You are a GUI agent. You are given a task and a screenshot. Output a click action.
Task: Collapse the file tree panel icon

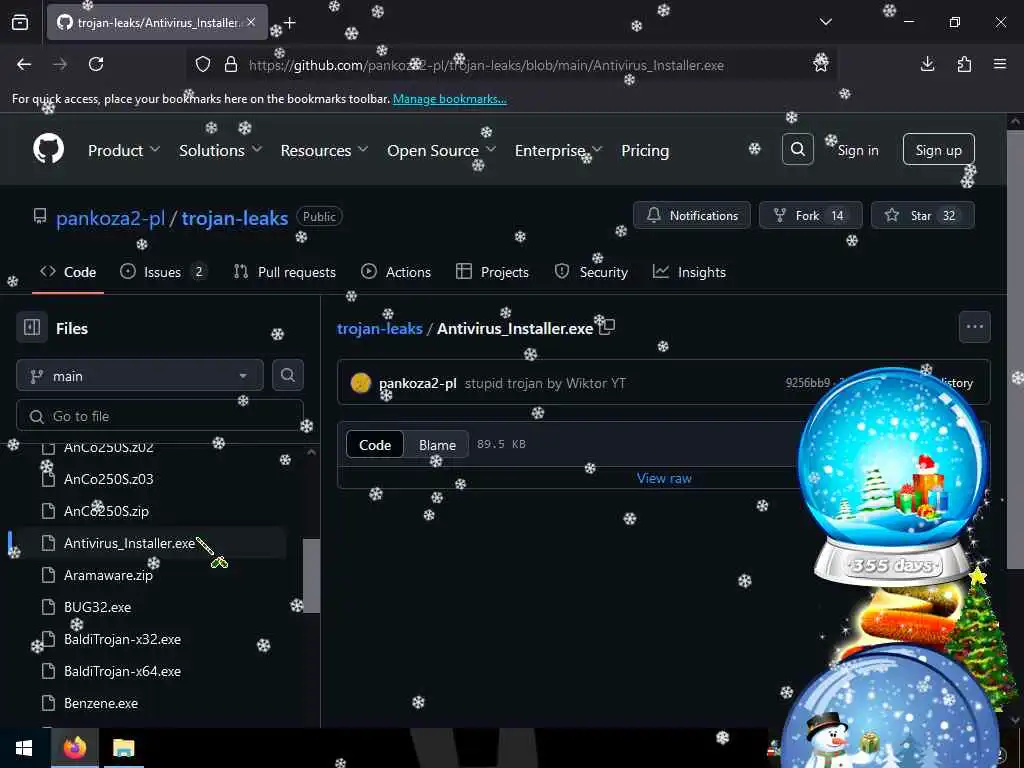pos(32,327)
